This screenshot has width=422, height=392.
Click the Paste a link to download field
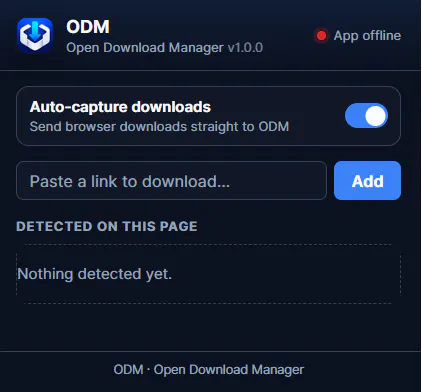[171, 181]
